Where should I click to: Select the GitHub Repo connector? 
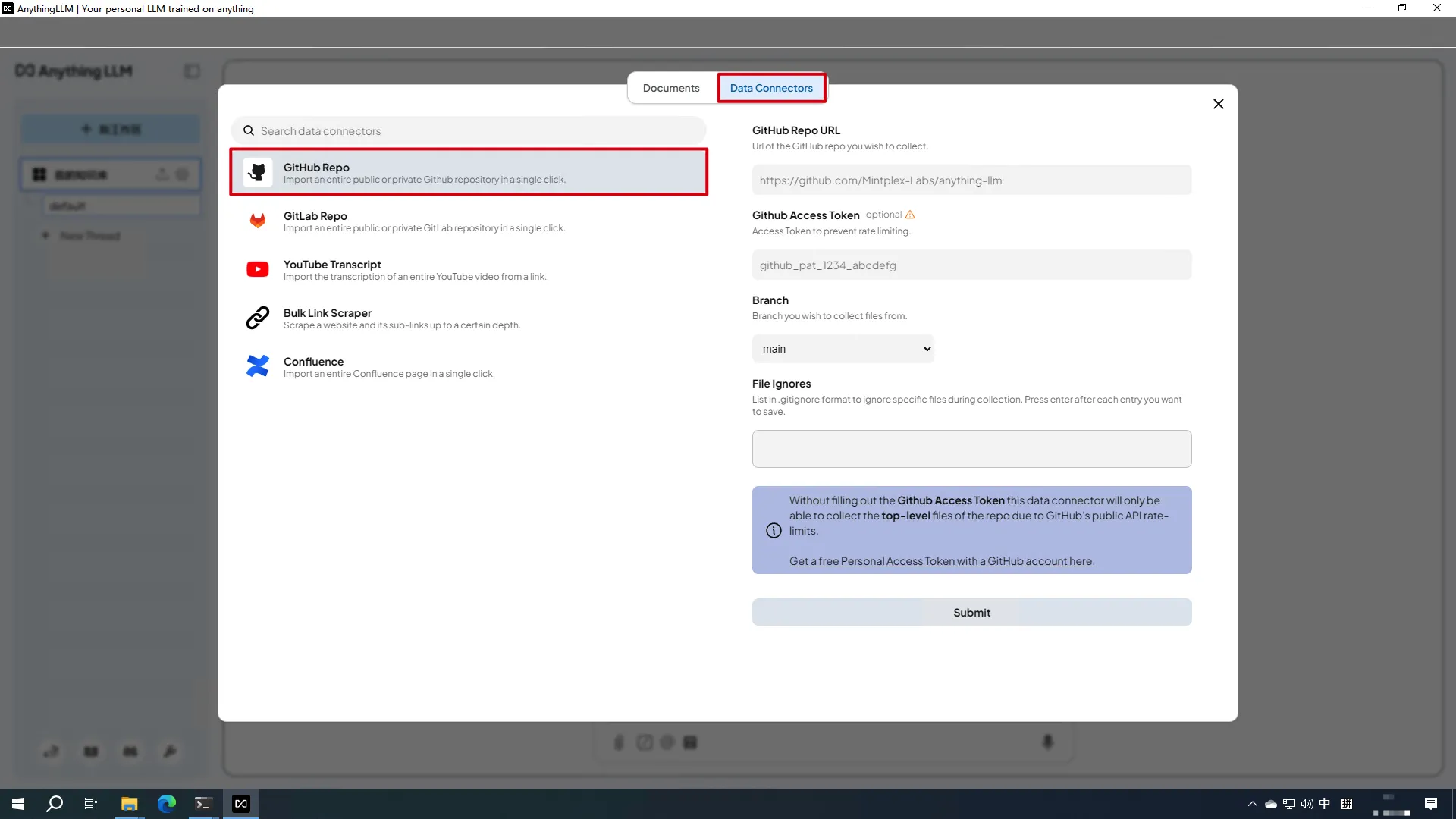[x=468, y=173]
